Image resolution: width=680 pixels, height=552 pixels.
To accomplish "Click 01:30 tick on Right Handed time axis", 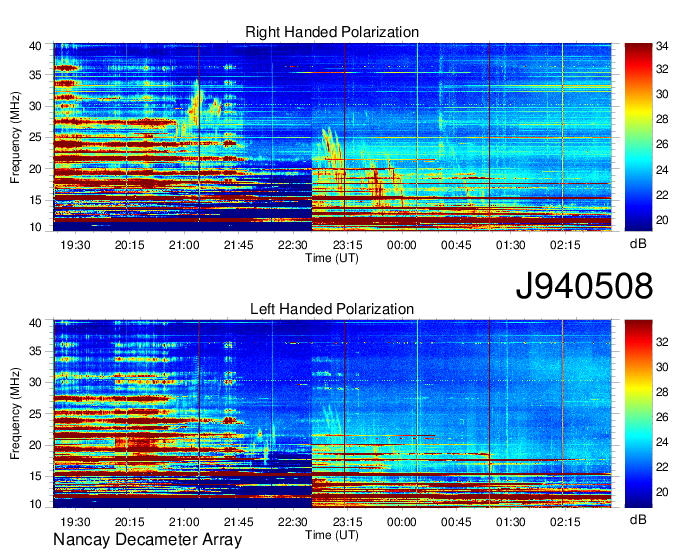I will pyautogui.click(x=510, y=245).
